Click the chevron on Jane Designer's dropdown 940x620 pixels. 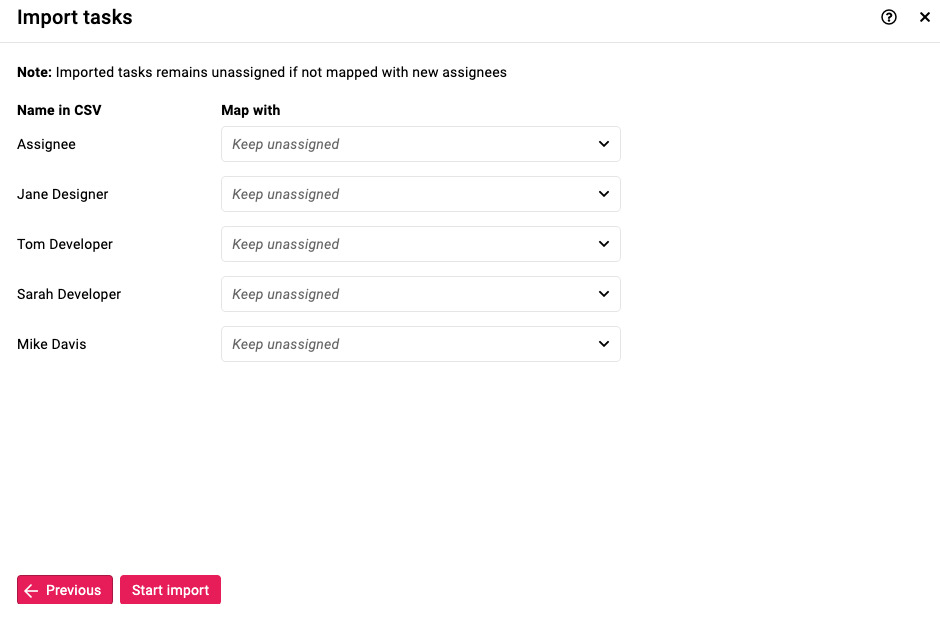tap(604, 194)
